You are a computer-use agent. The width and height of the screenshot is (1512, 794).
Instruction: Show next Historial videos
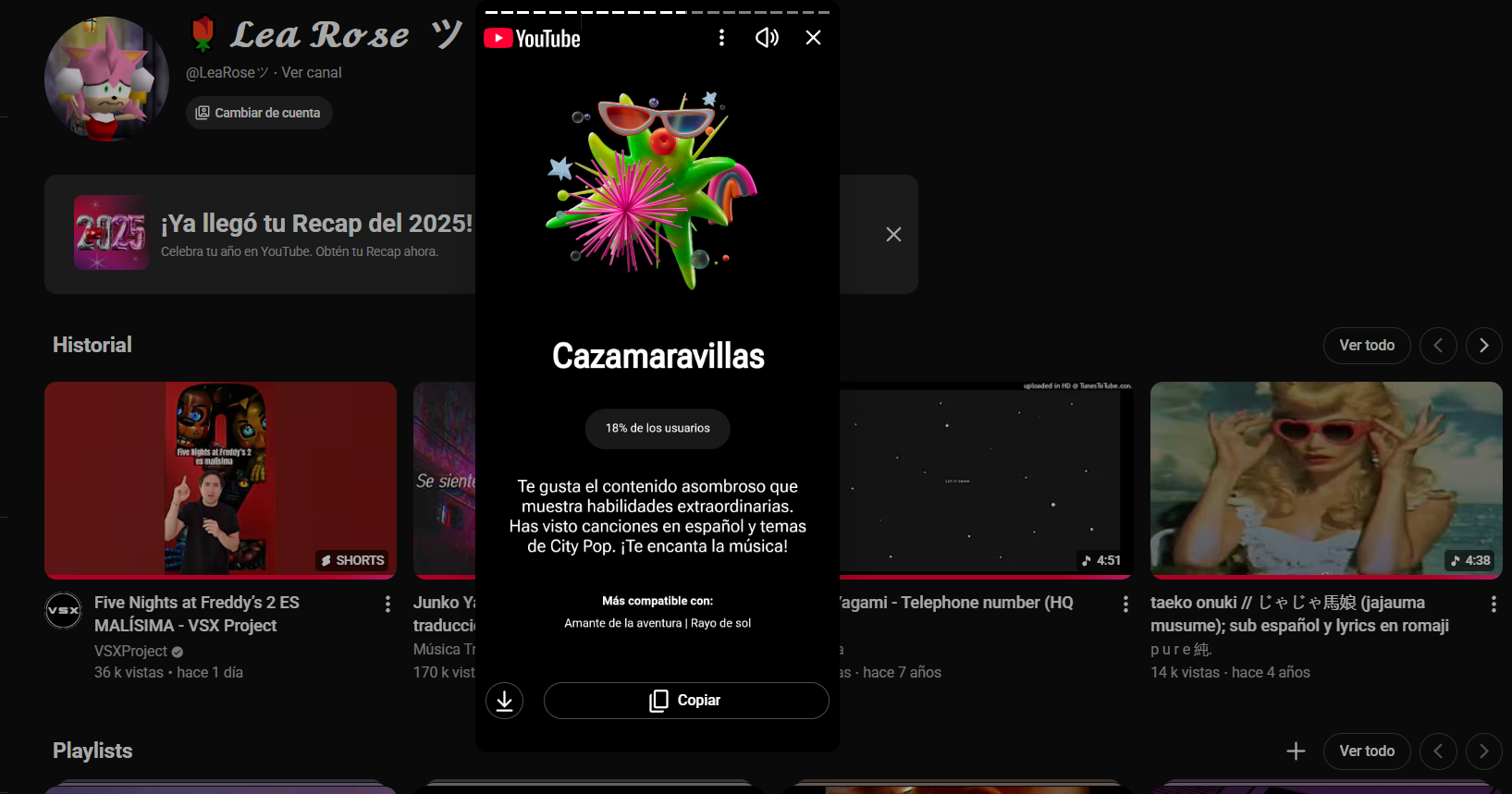pyautogui.click(x=1484, y=346)
